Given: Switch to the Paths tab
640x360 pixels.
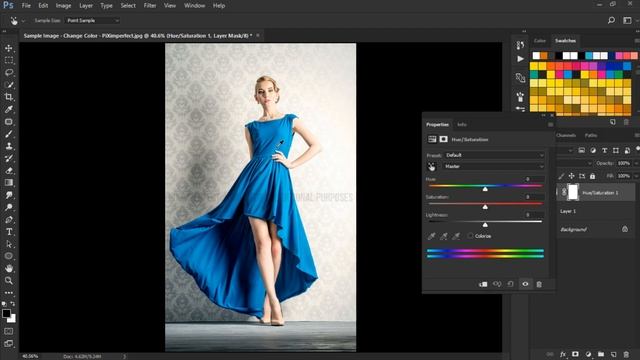Looking at the screenshot, I should (591, 136).
